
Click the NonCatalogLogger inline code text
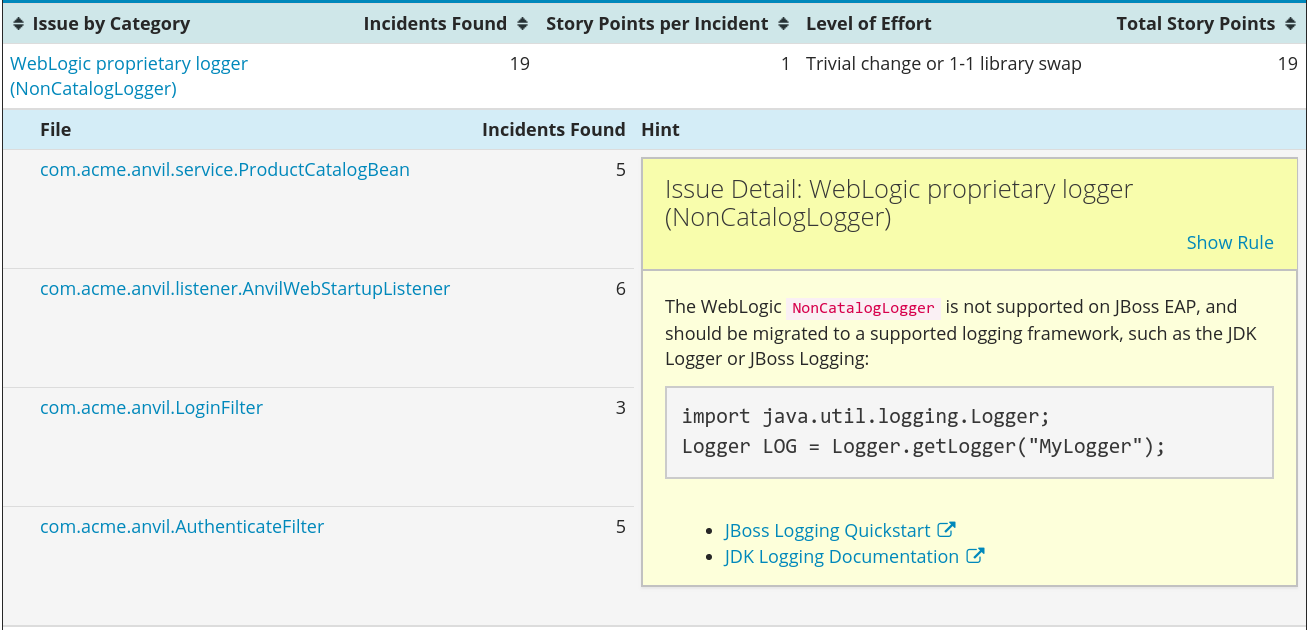864,308
